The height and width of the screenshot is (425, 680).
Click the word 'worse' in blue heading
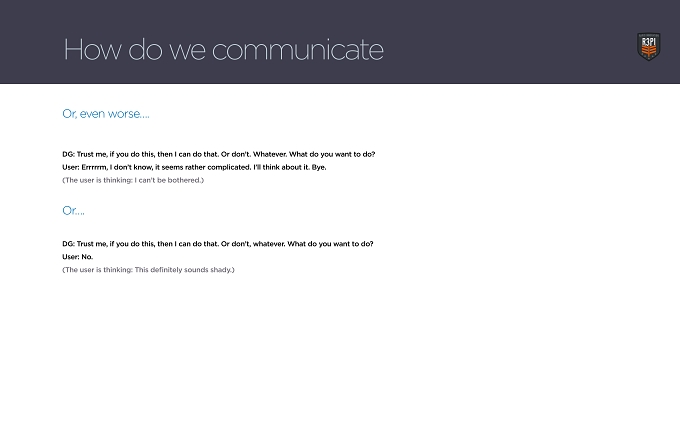point(123,114)
